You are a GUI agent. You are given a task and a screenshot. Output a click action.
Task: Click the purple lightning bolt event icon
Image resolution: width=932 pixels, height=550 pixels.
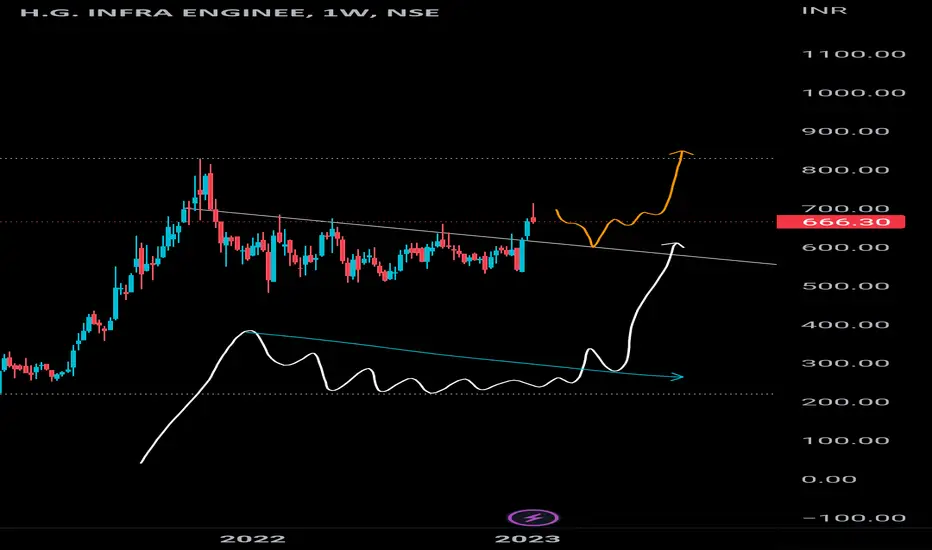533,518
